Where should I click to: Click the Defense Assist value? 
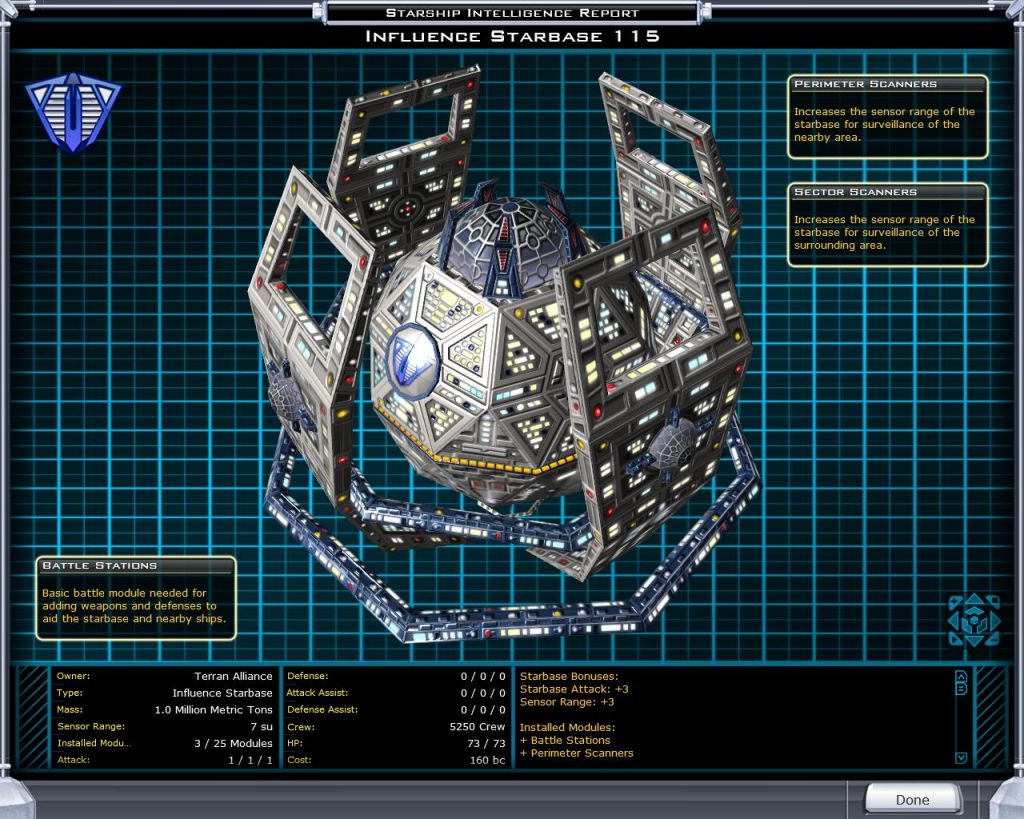[483, 710]
